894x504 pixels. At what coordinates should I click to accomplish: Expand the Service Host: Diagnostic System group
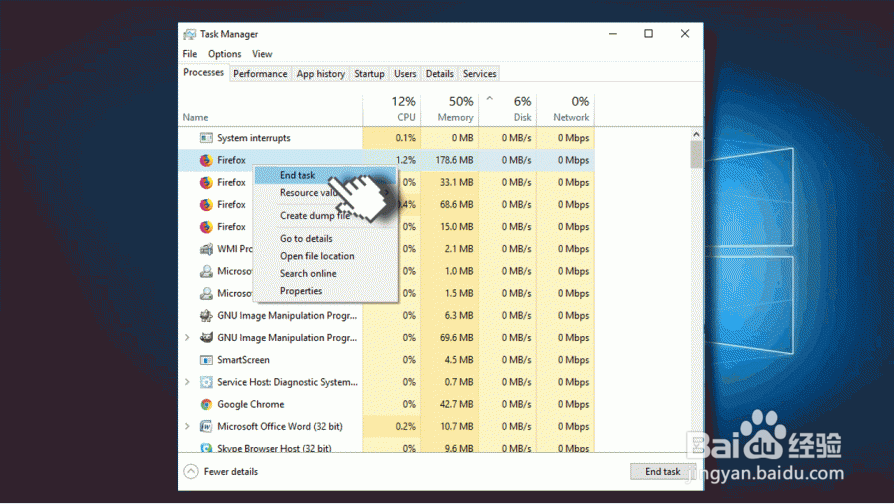coord(187,382)
